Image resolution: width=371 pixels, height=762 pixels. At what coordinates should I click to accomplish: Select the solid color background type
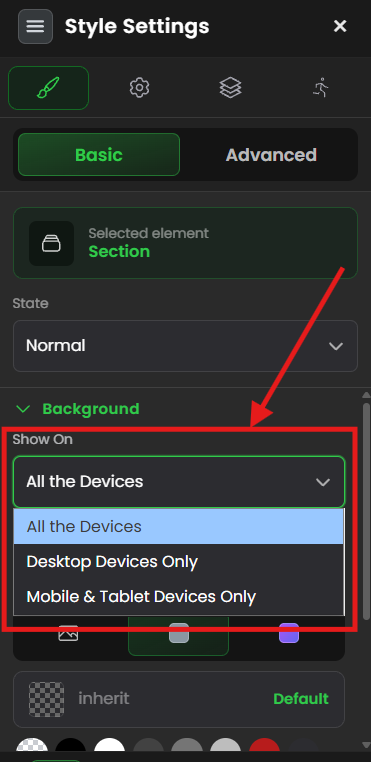click(x=178, y=633)
